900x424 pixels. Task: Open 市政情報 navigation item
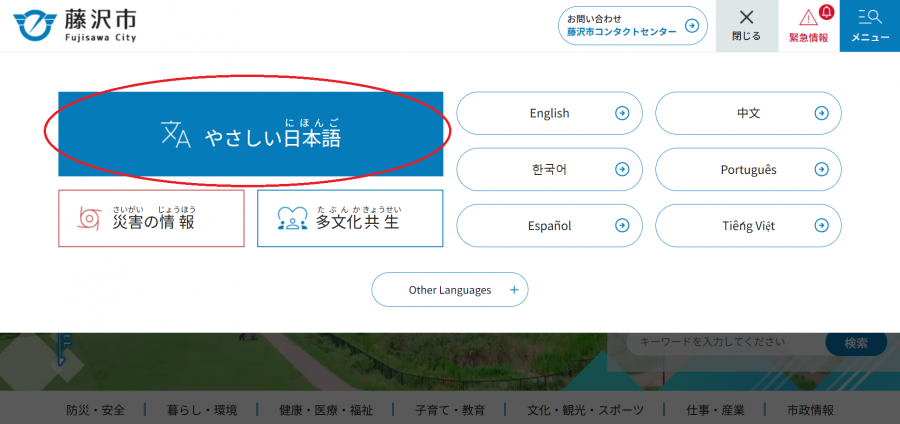810,410
